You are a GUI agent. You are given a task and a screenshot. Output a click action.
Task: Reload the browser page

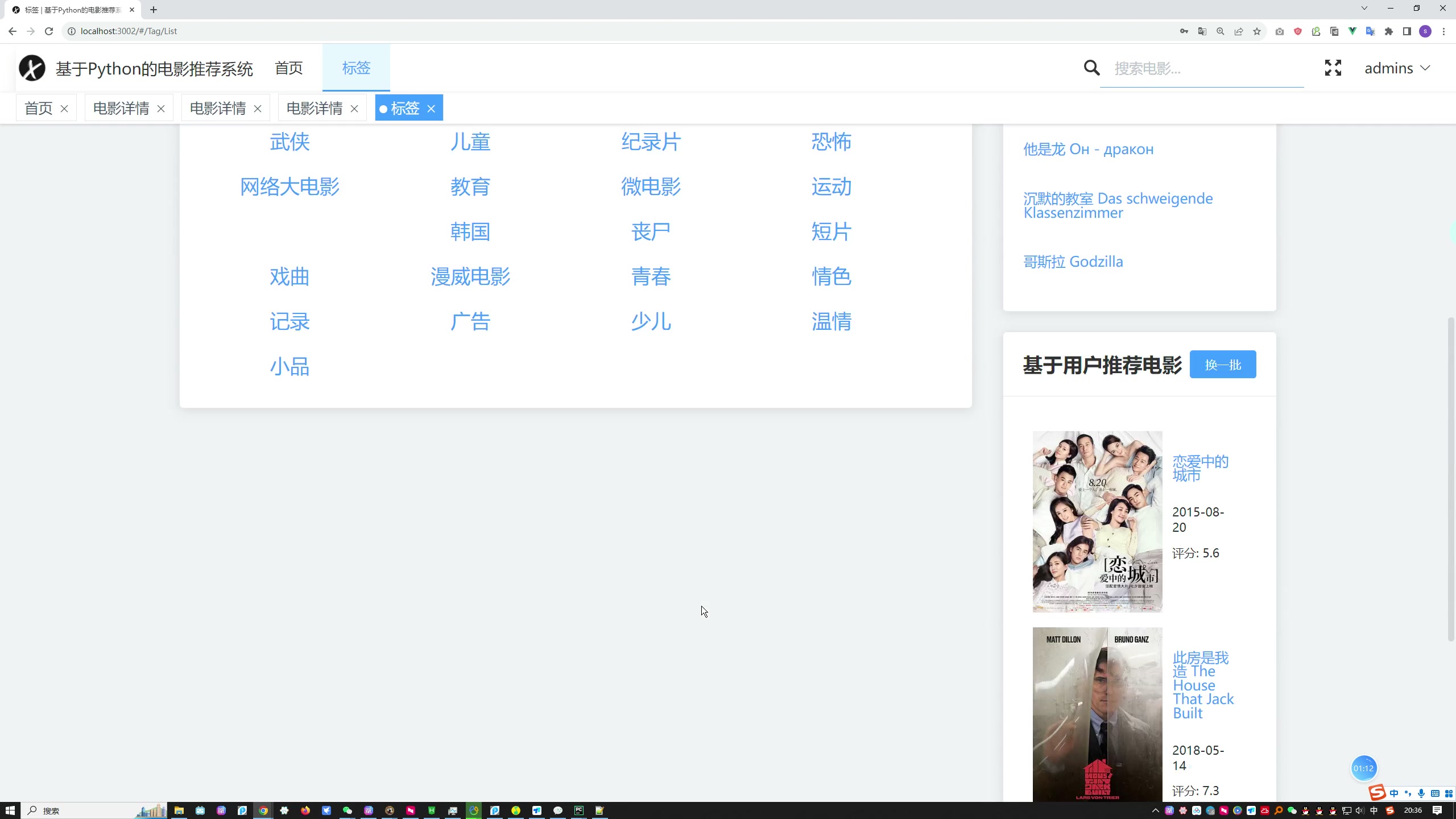click(x=49, y=31)
